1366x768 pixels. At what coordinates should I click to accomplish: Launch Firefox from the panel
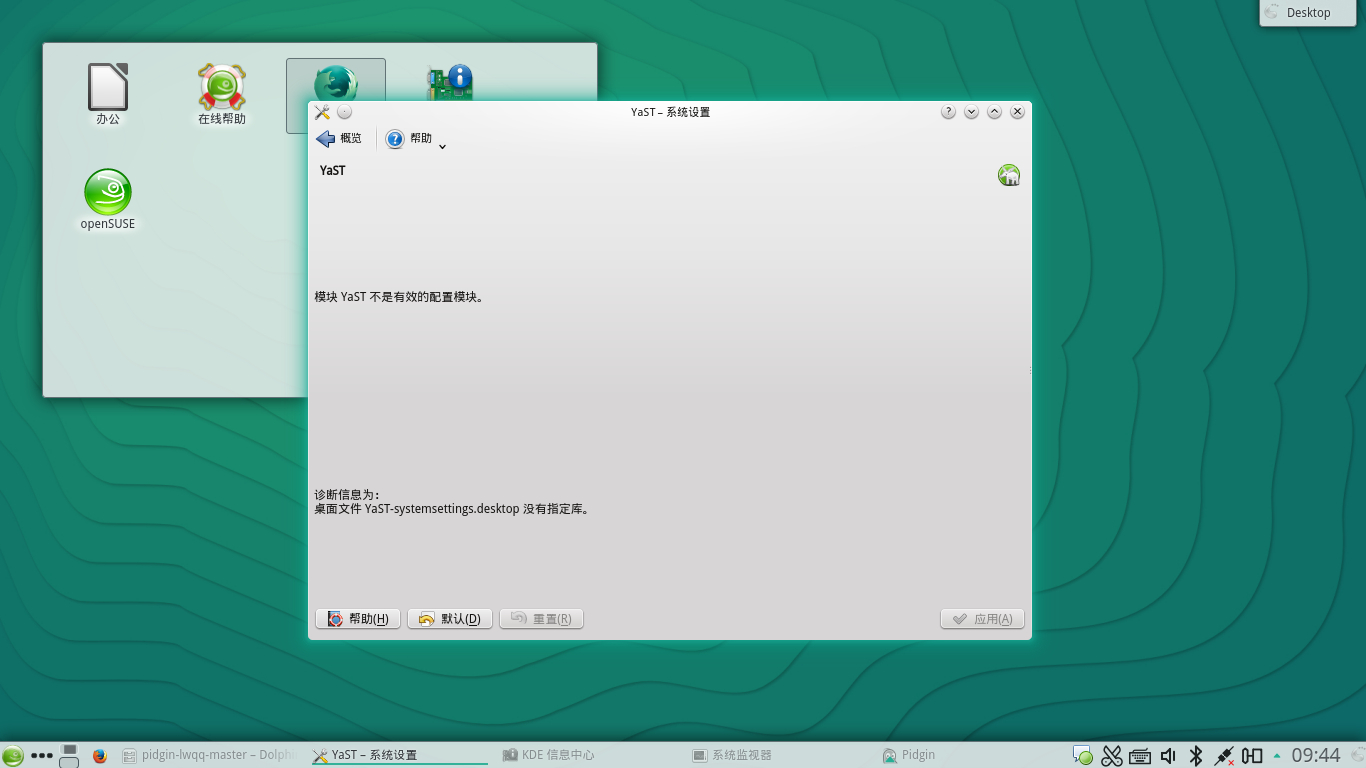pyautogui.click(x=99, y=756)
